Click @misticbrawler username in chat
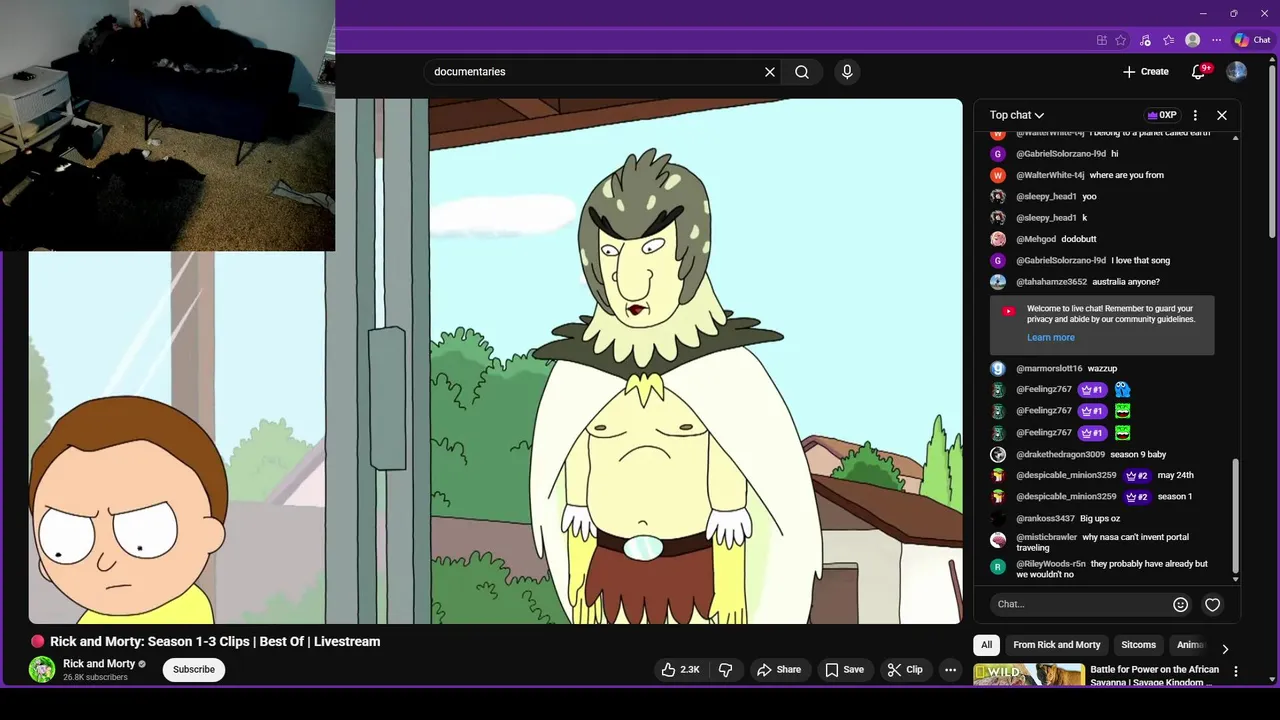1280x720 pixels. 1046,537
